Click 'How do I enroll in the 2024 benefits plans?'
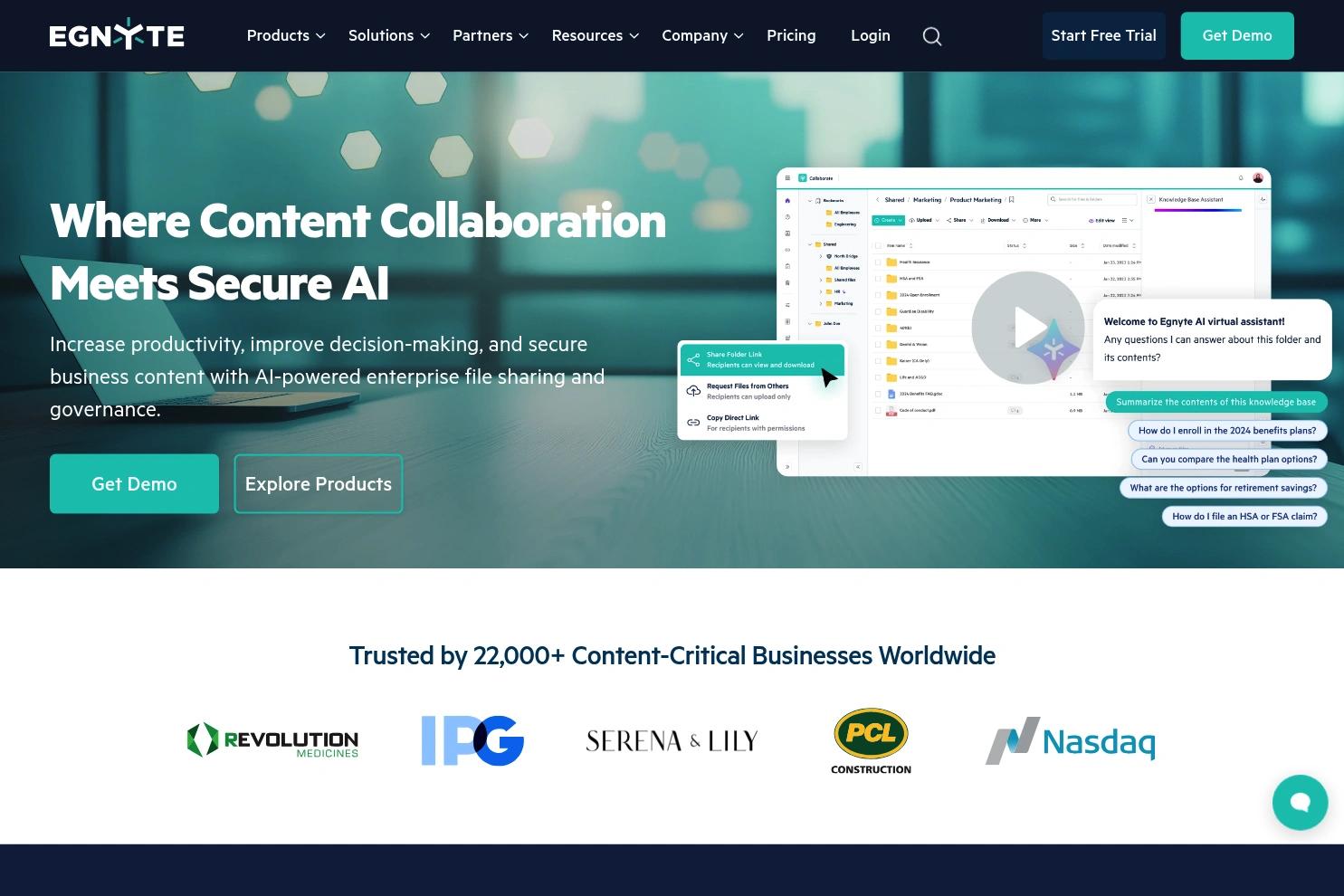 [x=1227, y=431]
